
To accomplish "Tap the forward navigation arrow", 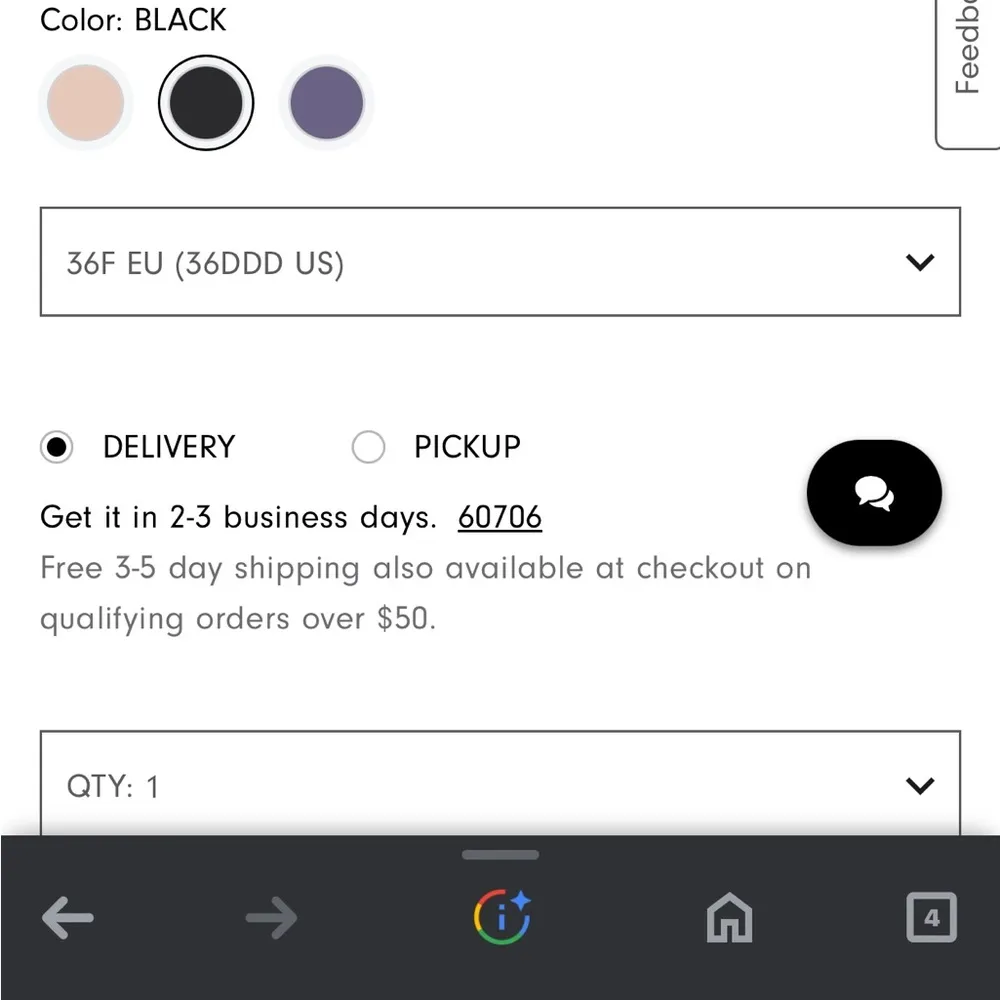I will click(x=271, y=917).
